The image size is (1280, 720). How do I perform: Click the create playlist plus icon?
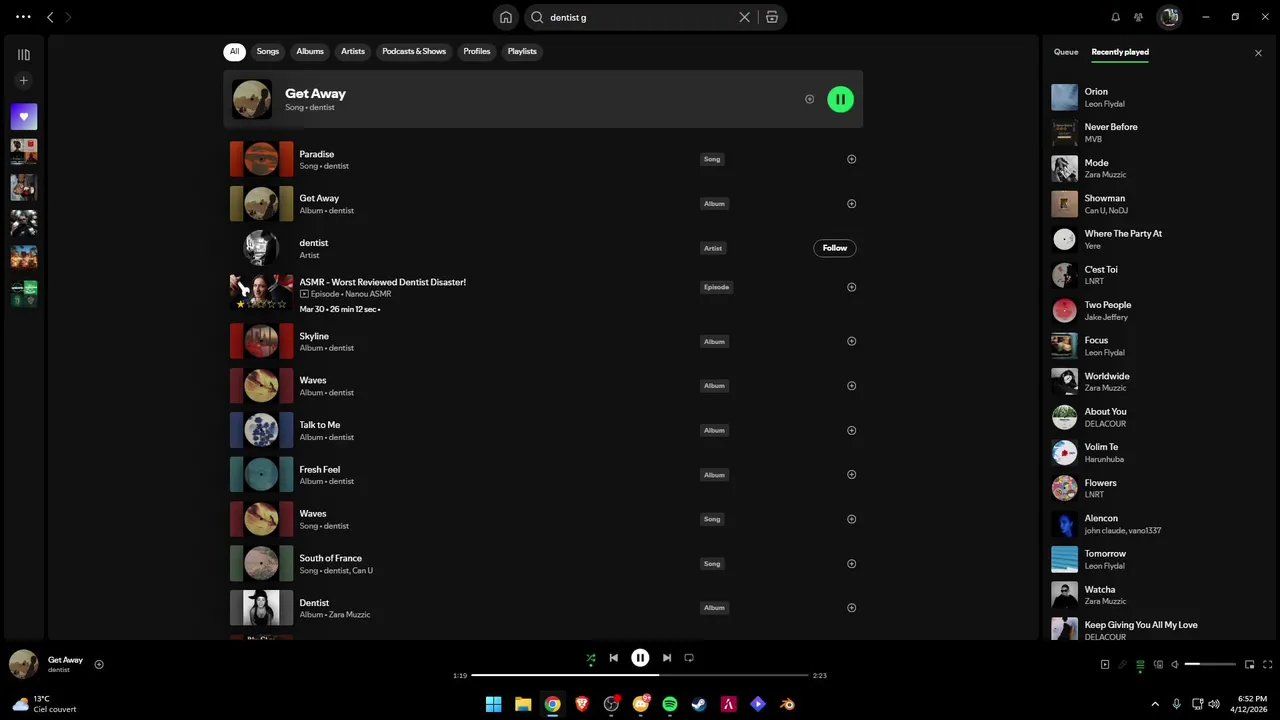coord(24,81)
